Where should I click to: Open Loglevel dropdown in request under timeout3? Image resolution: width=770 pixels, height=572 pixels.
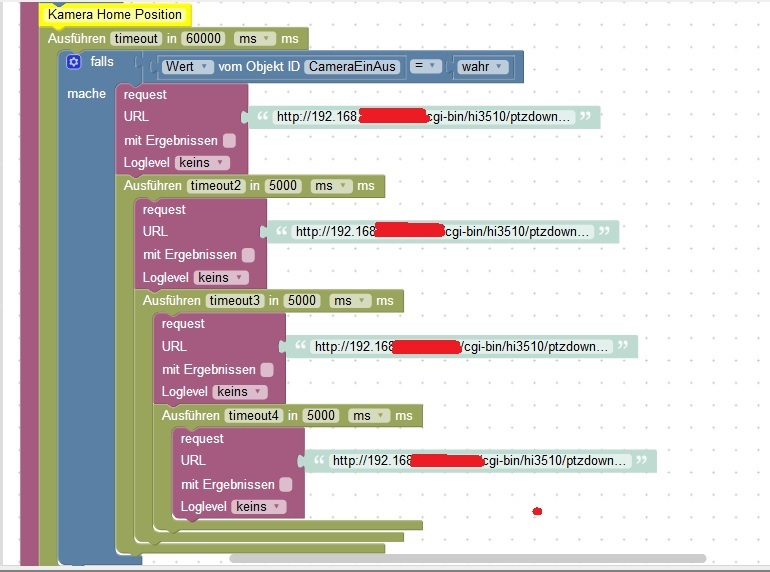pos(240,392)
